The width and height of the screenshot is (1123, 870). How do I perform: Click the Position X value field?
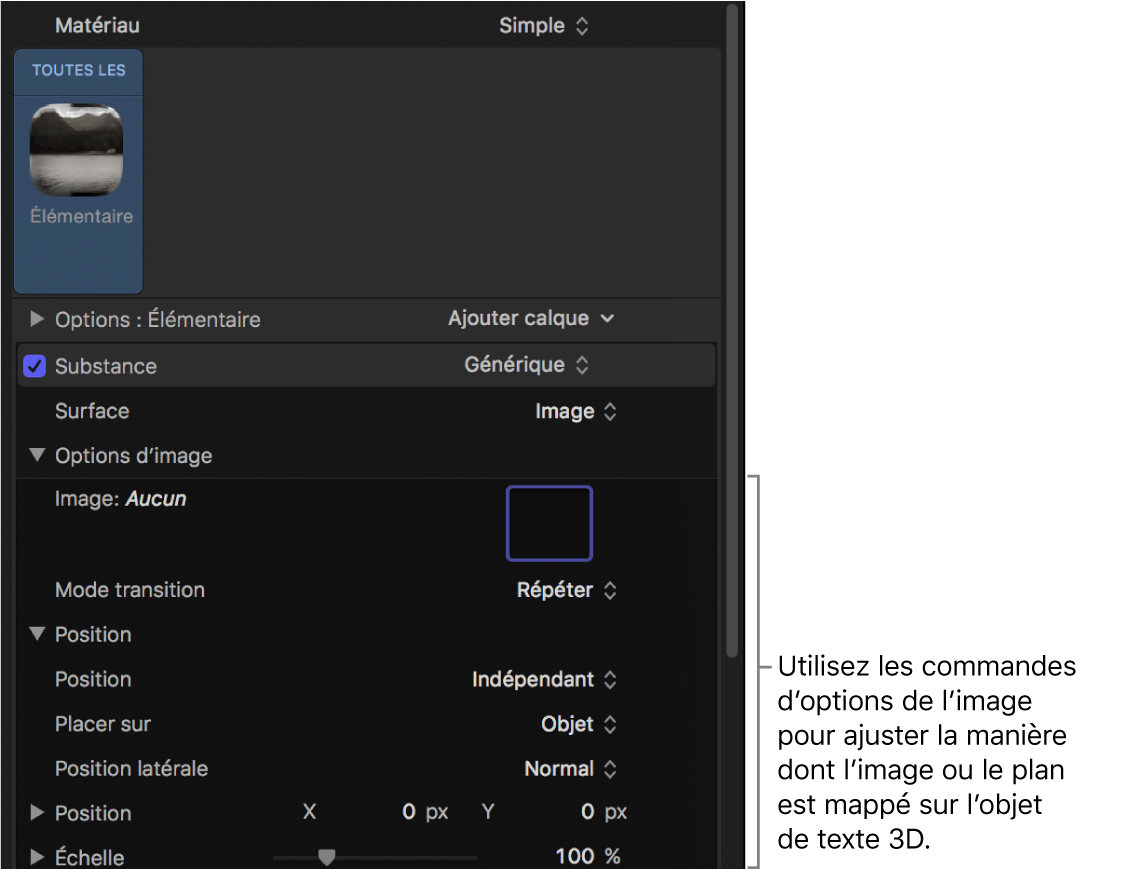(x=409, y=812)
